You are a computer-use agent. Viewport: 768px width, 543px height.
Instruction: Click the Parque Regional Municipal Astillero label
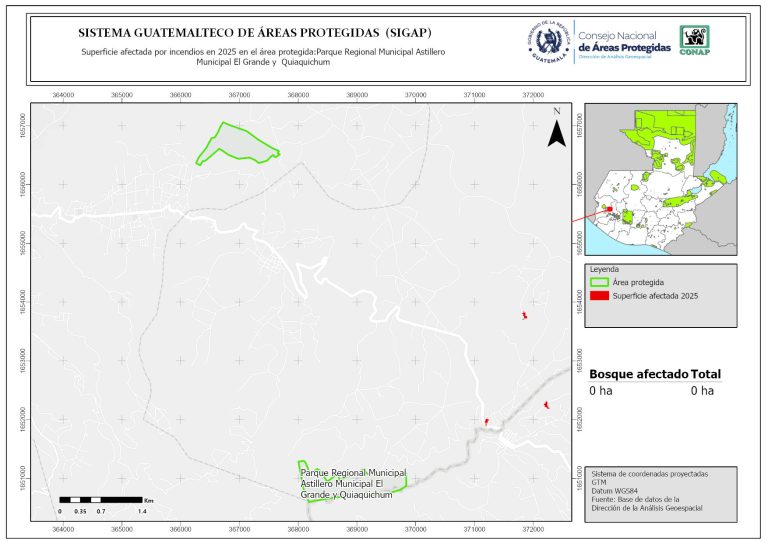[x=352, y=482]
